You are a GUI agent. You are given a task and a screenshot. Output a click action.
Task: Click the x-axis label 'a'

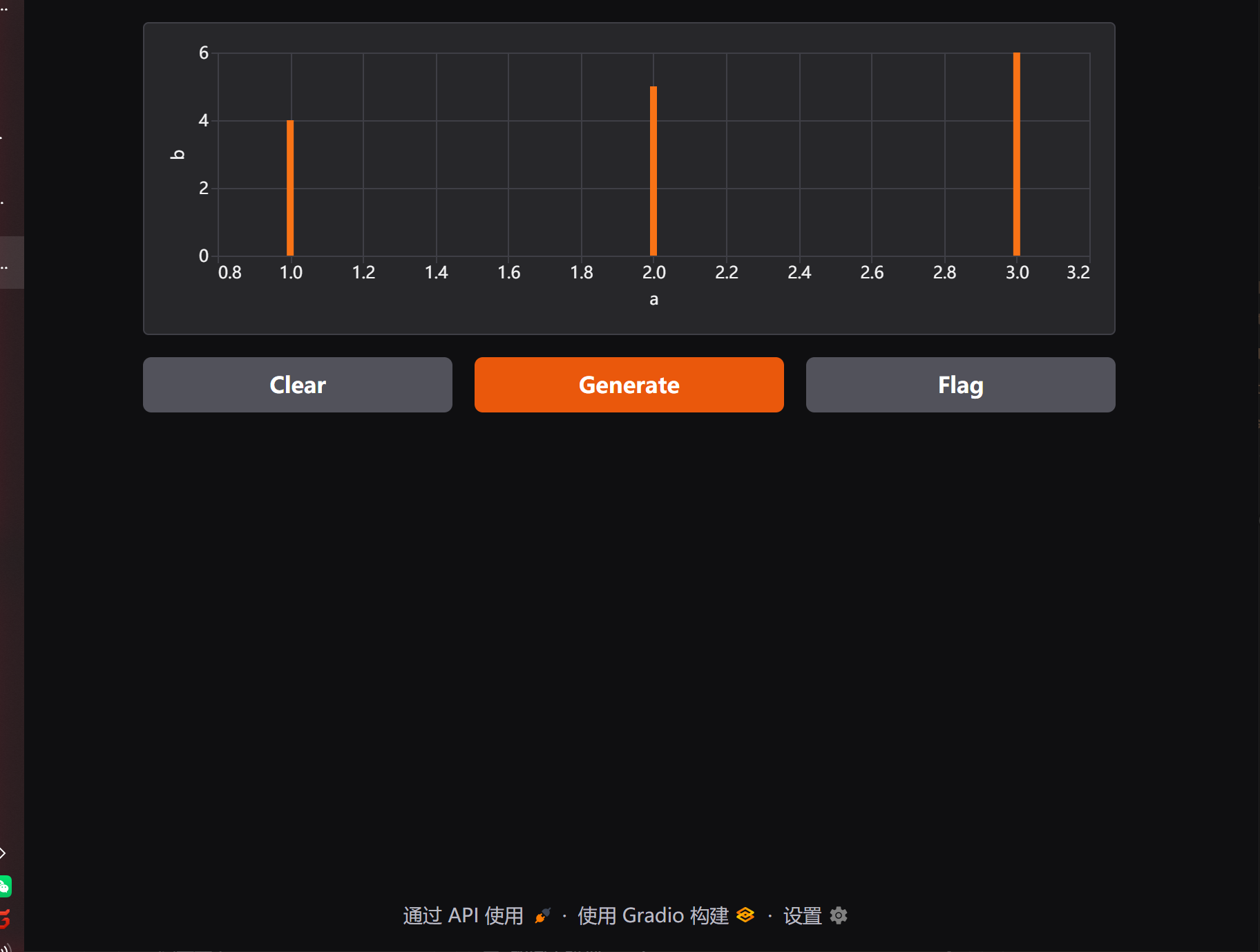tap(653, 299)
